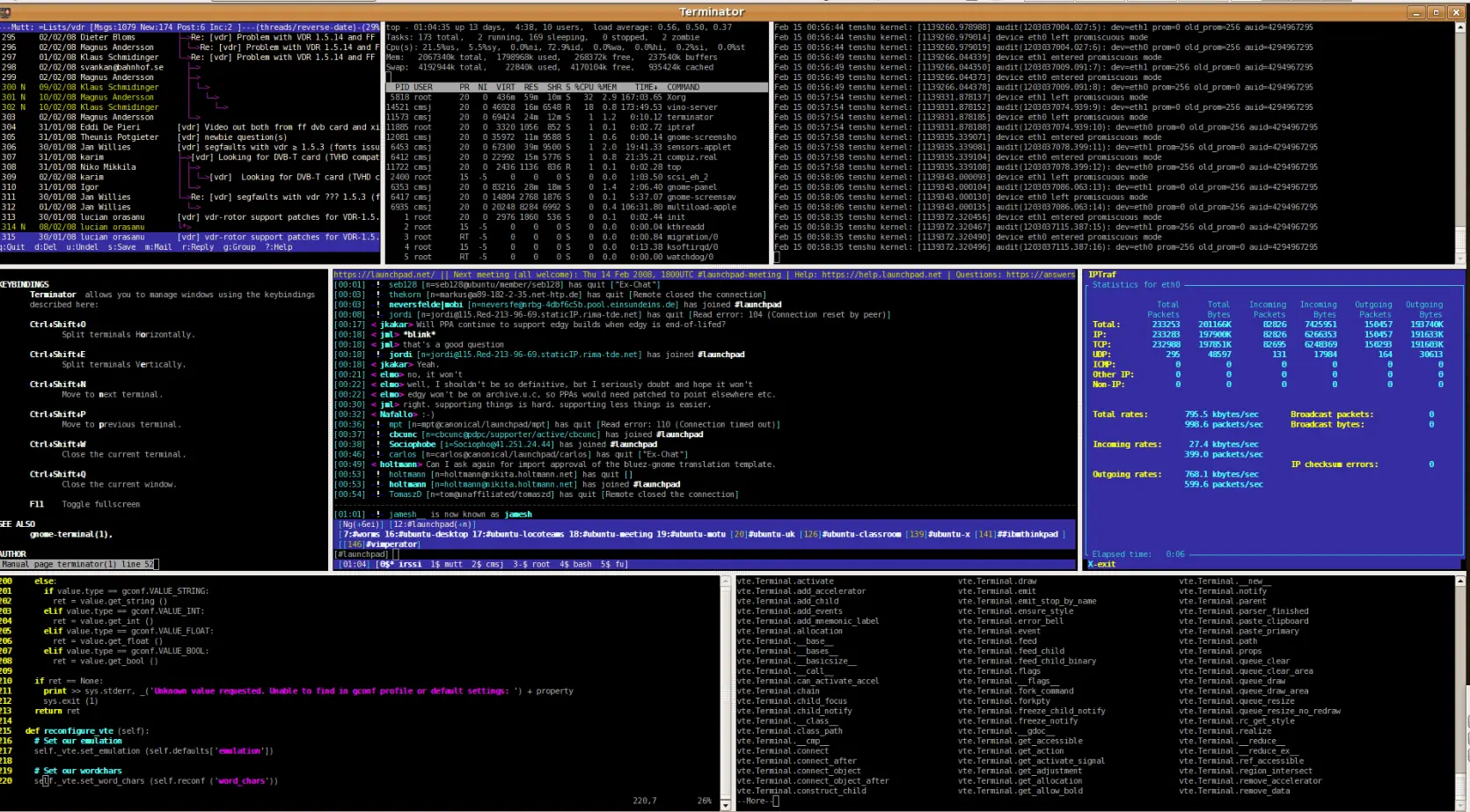Image resolution: width=1470 pixels, height=812 pixels.
Task: Select mutt message 304 from Eddi De Pieri
Action: point(190,127)
